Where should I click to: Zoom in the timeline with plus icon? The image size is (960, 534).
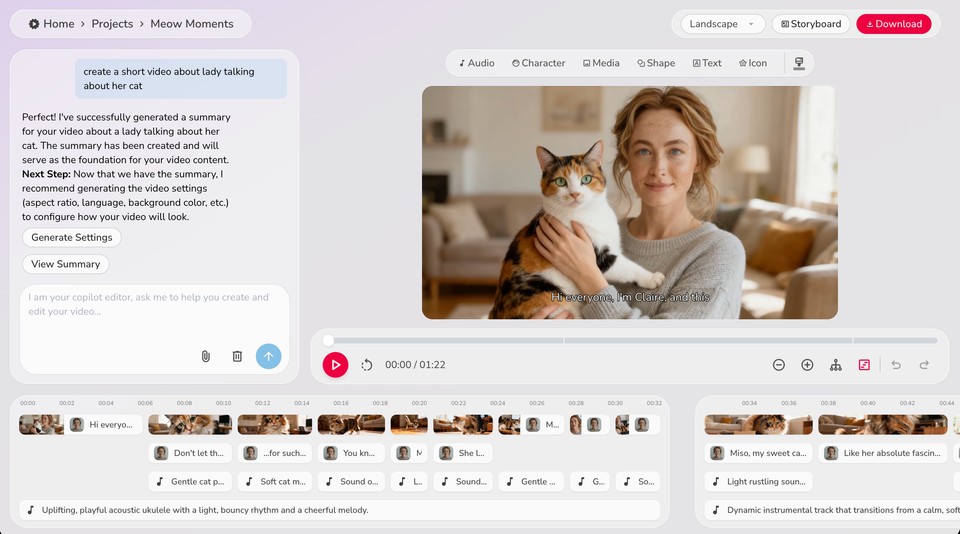point(807,365)
